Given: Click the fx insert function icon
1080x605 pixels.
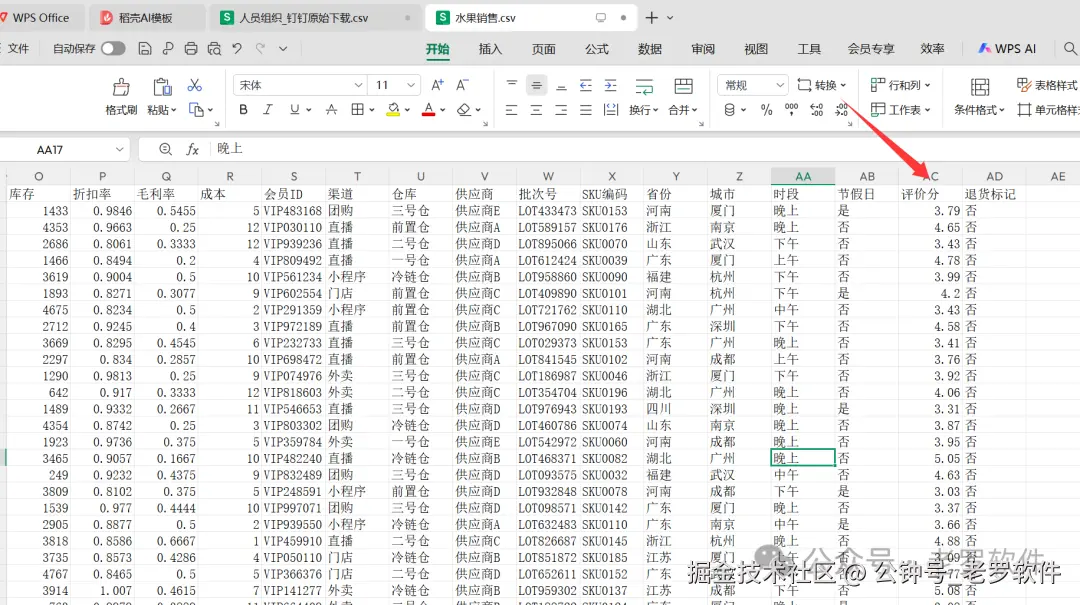Looking at the screenshot, I should (x=192, y=149).
